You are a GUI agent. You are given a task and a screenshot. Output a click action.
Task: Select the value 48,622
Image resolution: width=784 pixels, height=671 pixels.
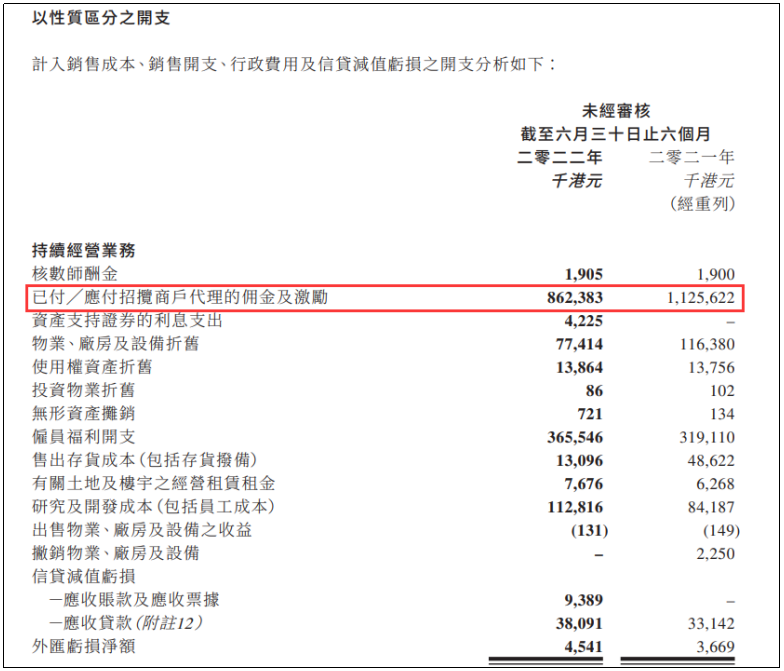coord(711,460)
